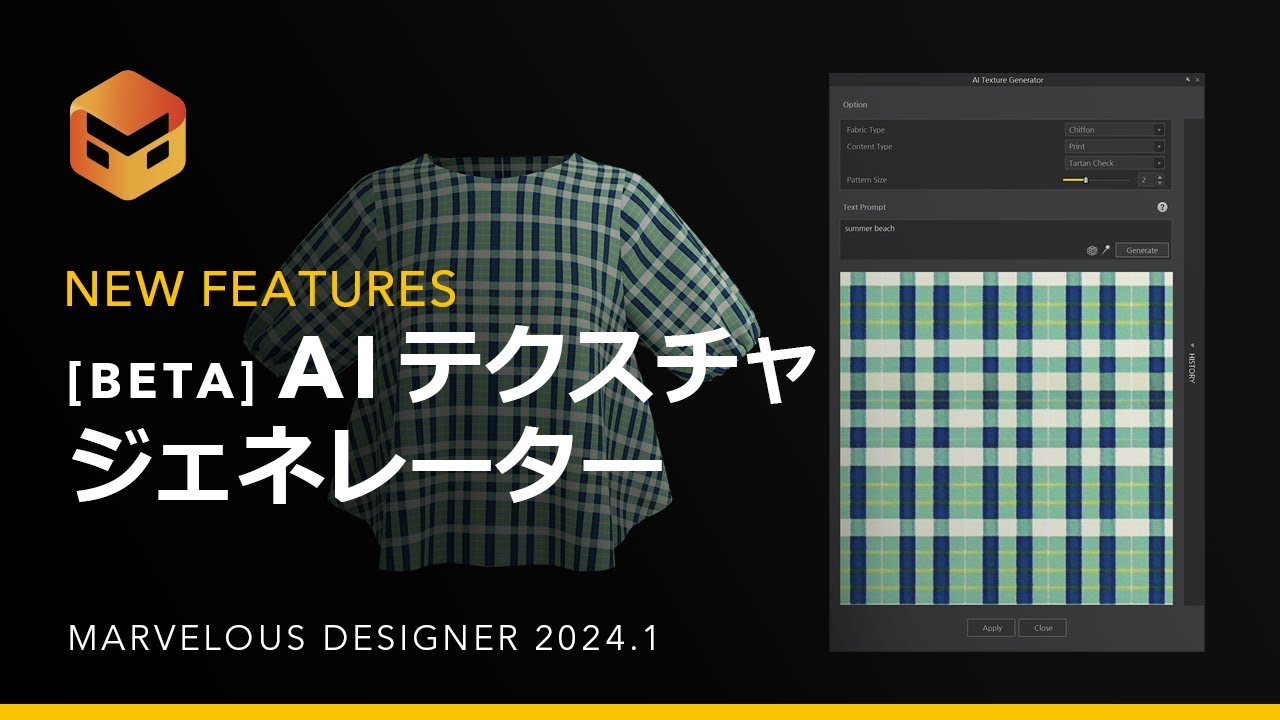1280x720 pixels.
Task: Click the dice random prompt icon
Action: (x=1092, y=251)
